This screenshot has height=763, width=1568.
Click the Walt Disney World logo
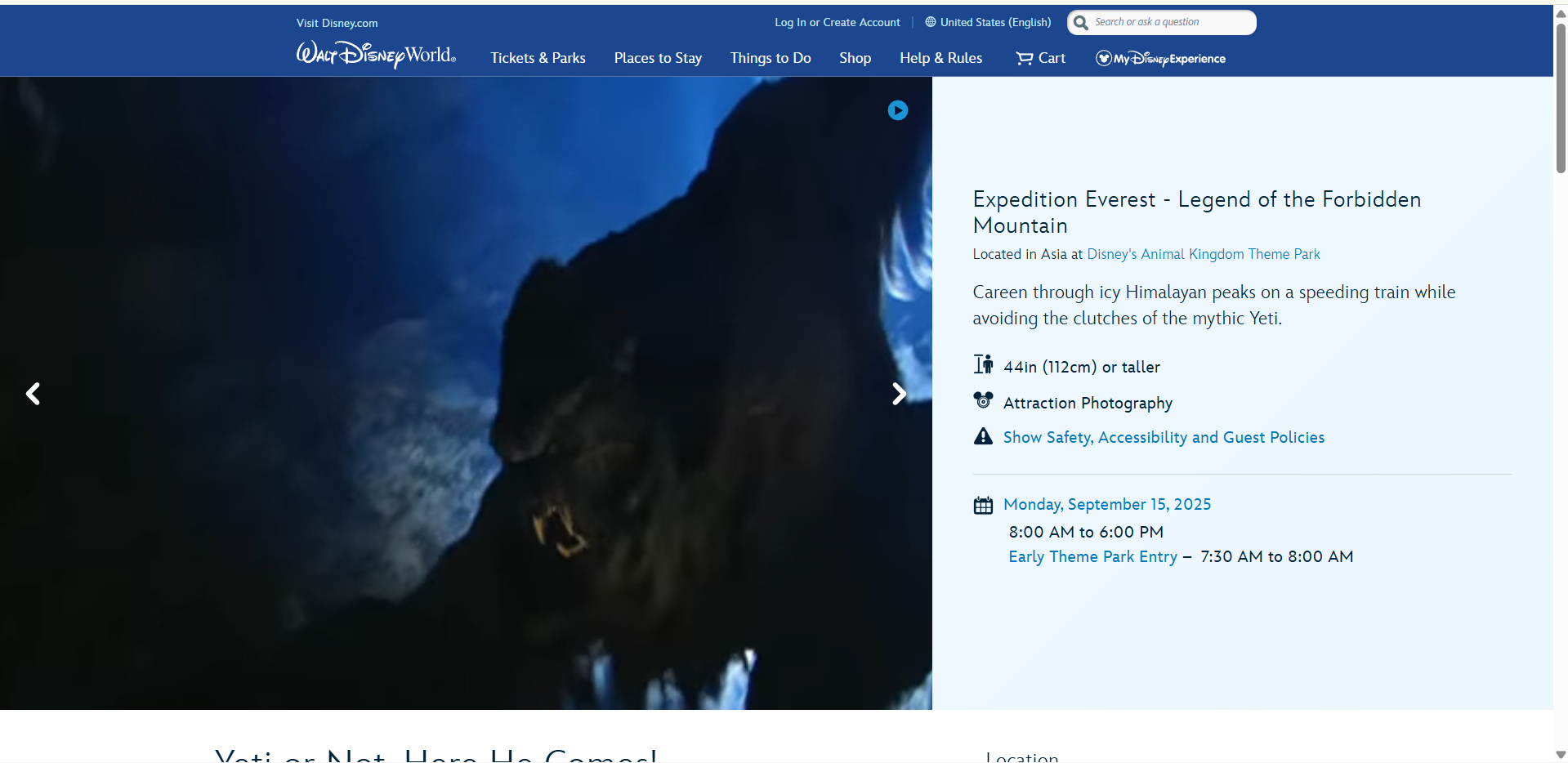click(376, 55)
